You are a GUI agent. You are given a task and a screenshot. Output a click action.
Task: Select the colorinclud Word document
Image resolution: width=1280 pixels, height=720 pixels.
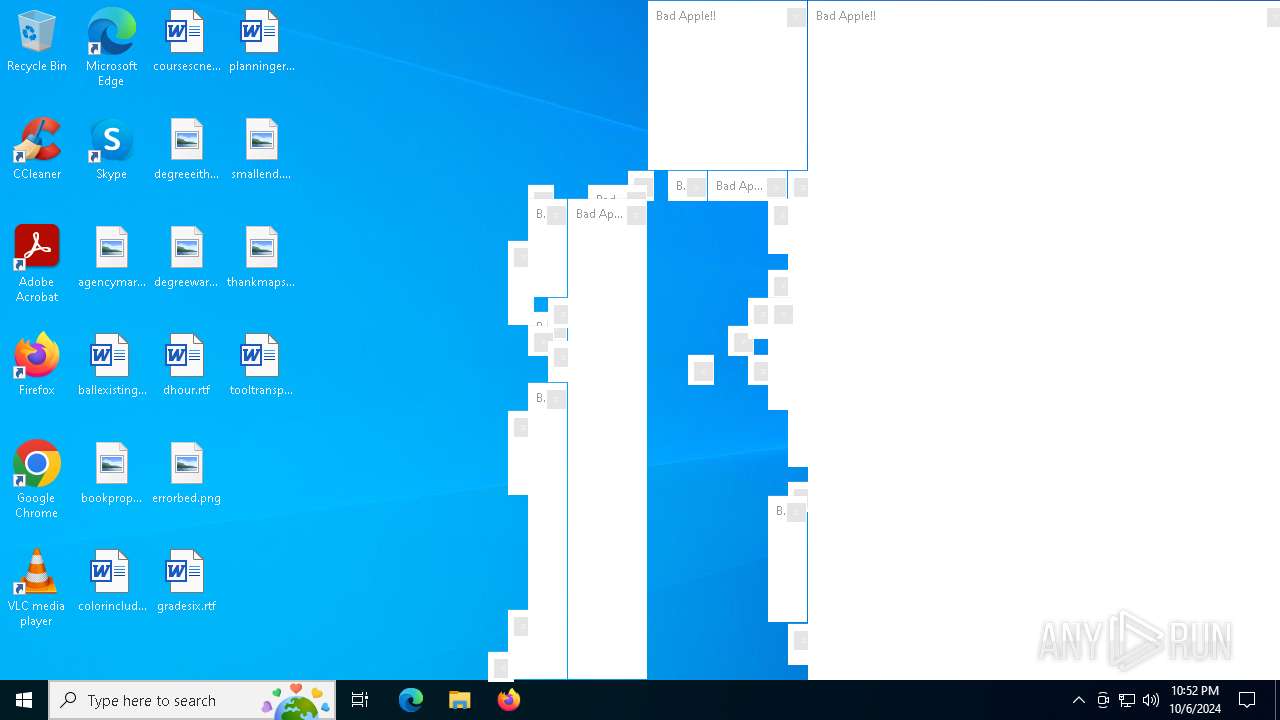tap(112, 582)
